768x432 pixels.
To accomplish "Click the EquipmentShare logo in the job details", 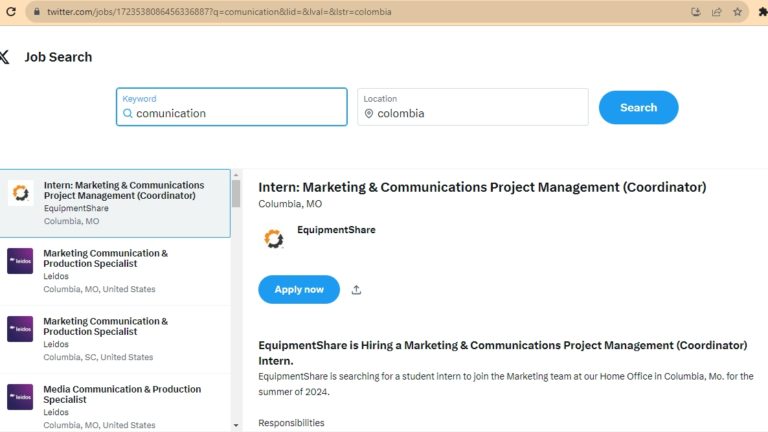I will [x=274, y=239].
